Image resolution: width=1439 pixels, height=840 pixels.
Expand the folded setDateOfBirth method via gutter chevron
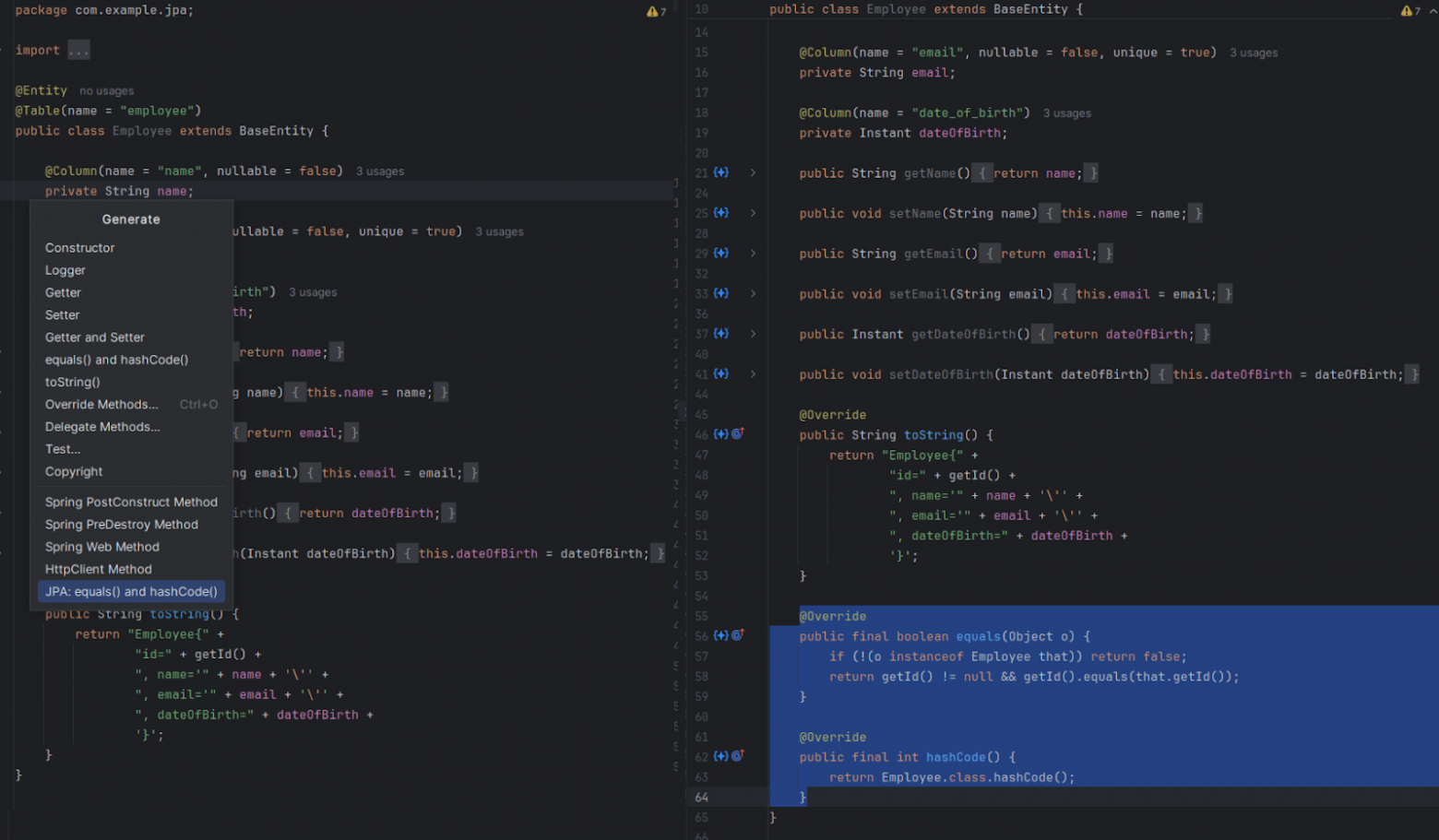[753, 374]
